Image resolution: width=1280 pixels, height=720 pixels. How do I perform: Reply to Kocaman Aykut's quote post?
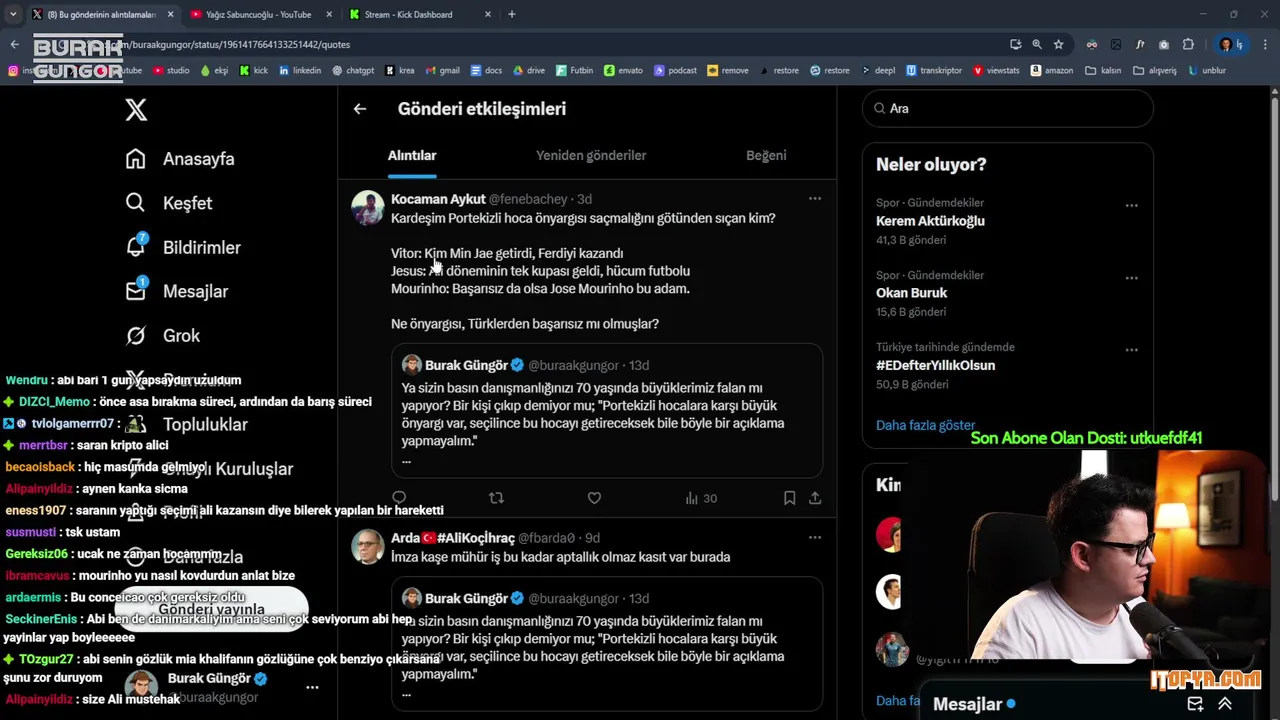click(x=399, y=498)
